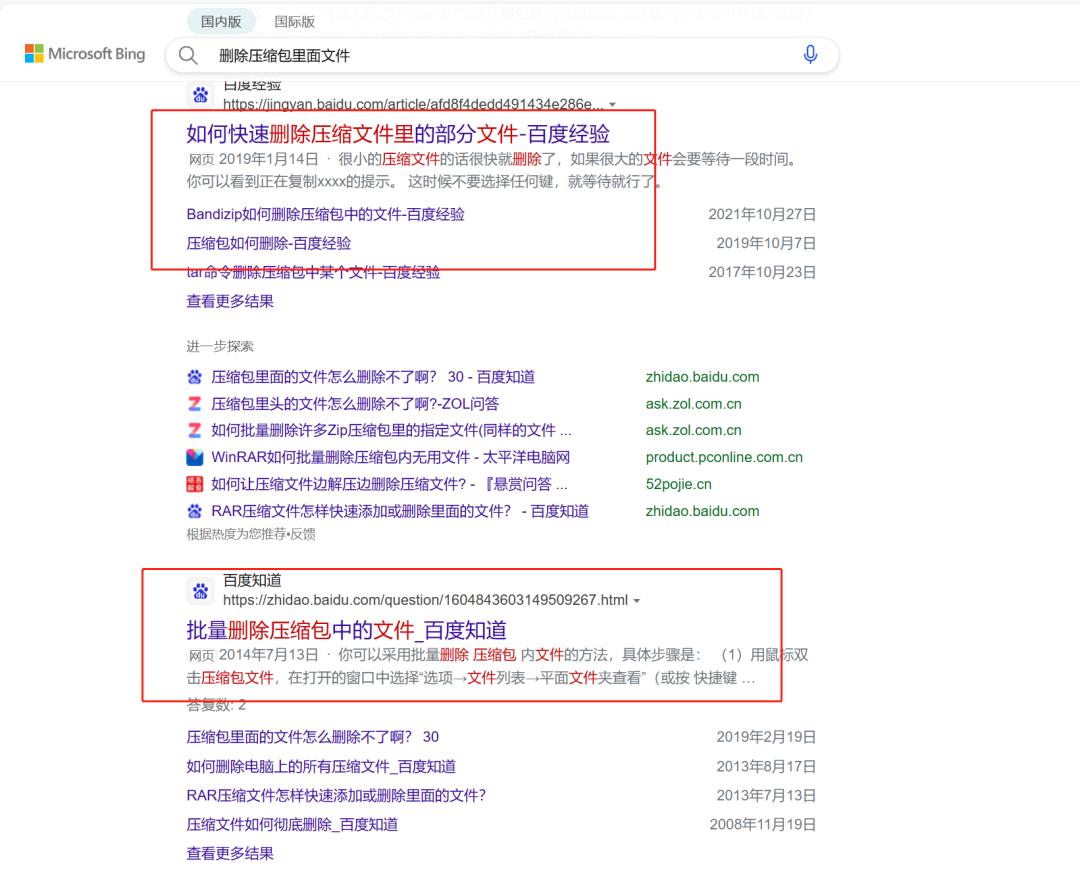The width and height of the screenshot is (1080, 882).
Task: Expand dropdown arrow after zhidao.baidu.com question URL
Action: (637, 601)
